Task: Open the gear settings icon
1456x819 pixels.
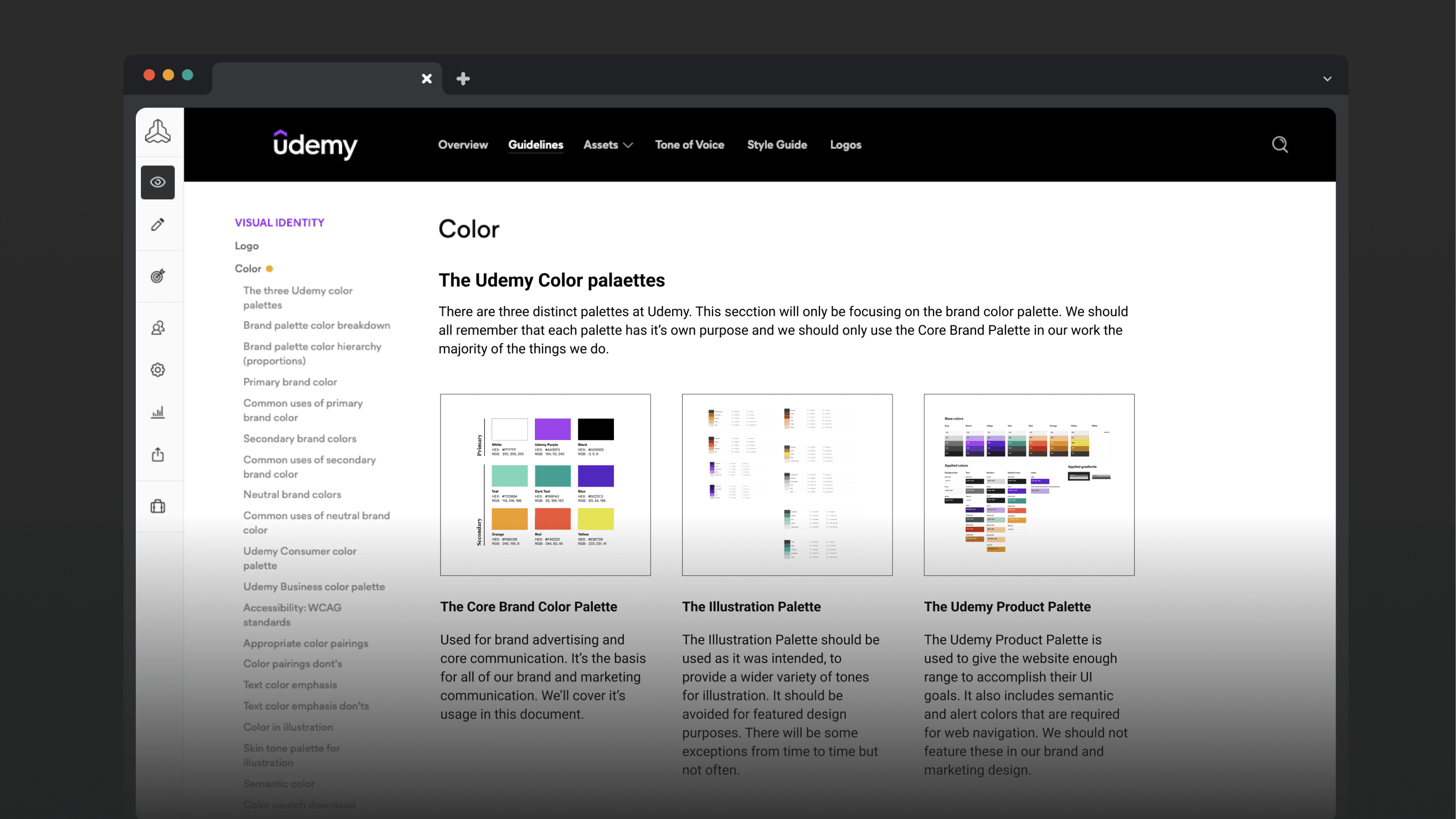Action: (157, 370)
